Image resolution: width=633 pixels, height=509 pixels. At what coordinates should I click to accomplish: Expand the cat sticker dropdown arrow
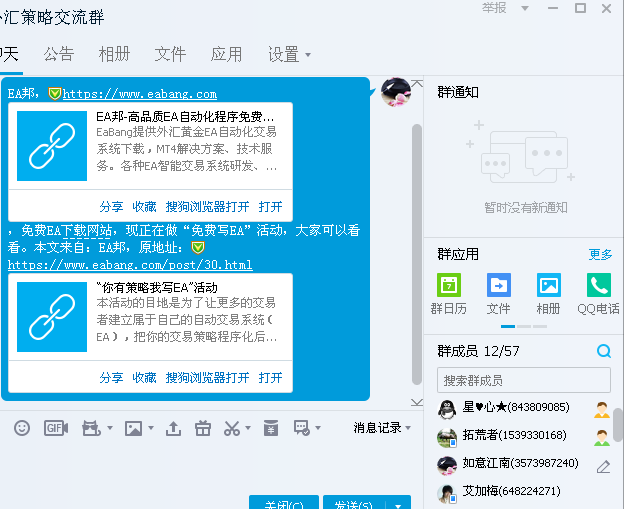click(110, 428)
